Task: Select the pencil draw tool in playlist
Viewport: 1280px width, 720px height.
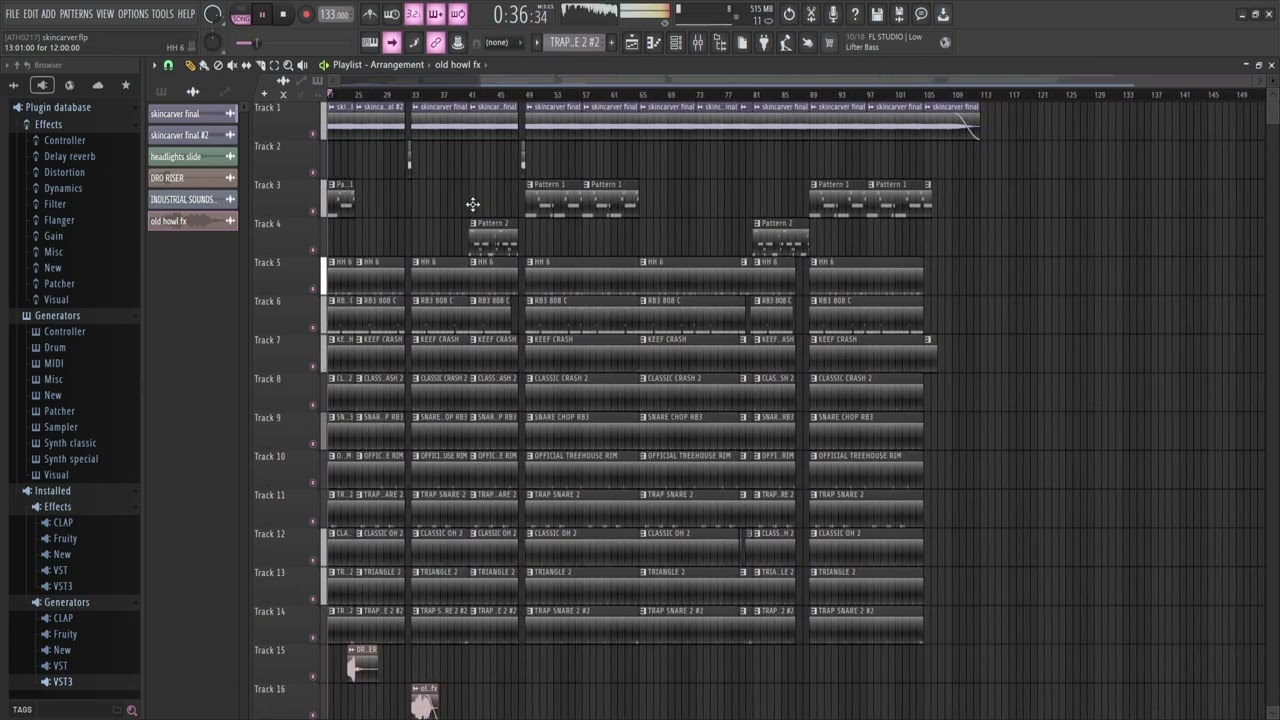Action: click(190, 65)
